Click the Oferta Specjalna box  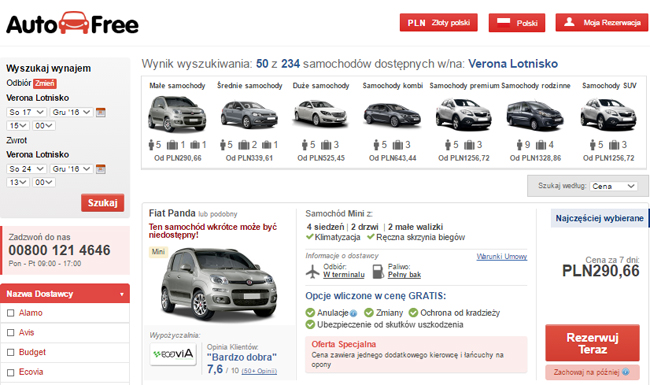coord(416,355)
